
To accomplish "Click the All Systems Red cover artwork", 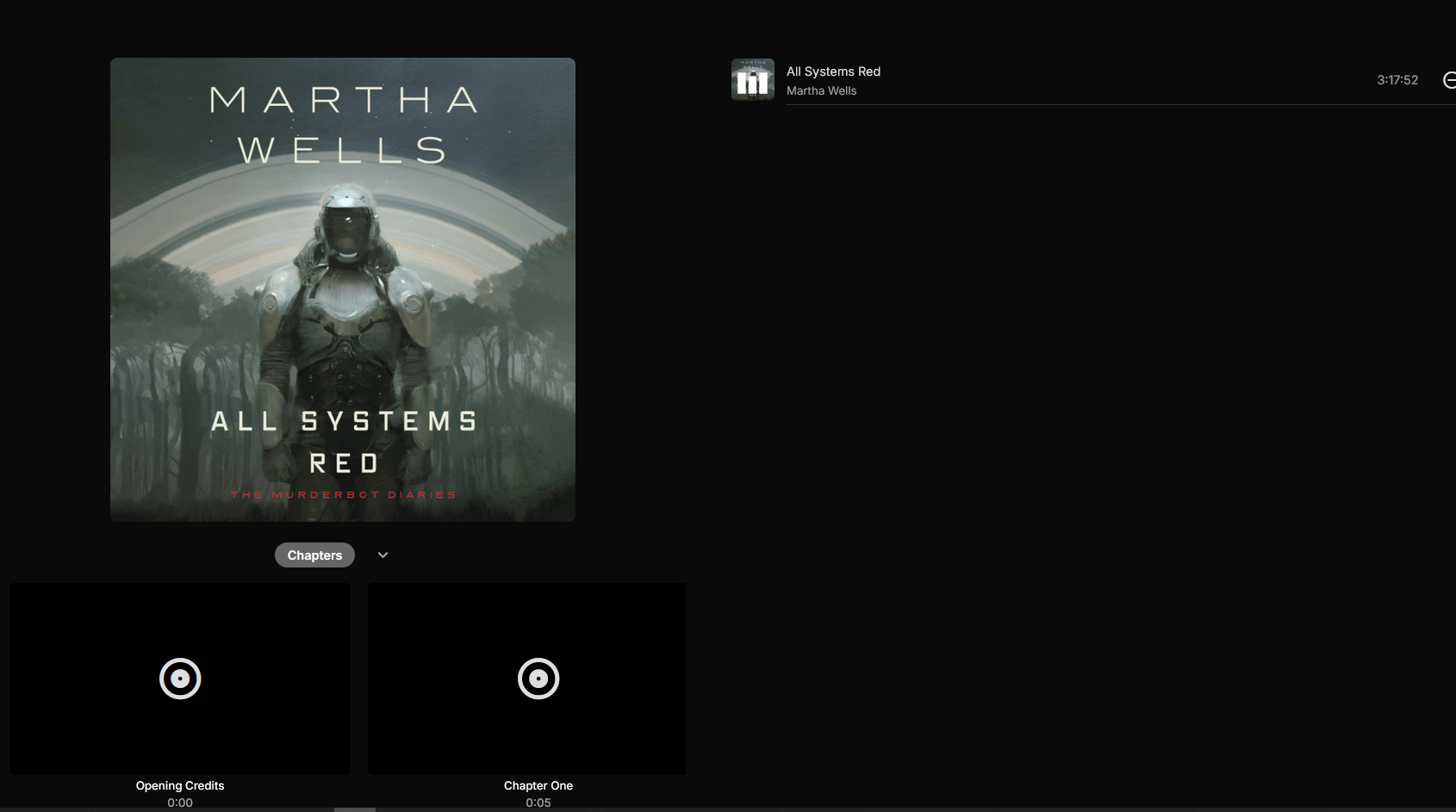I will pos(343,289).
